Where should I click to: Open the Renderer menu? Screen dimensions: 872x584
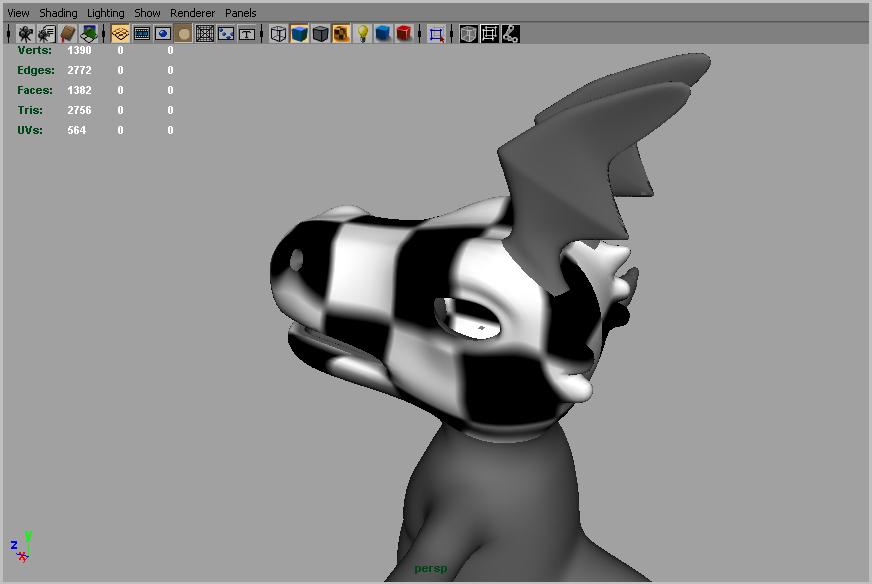click(192, 13)
